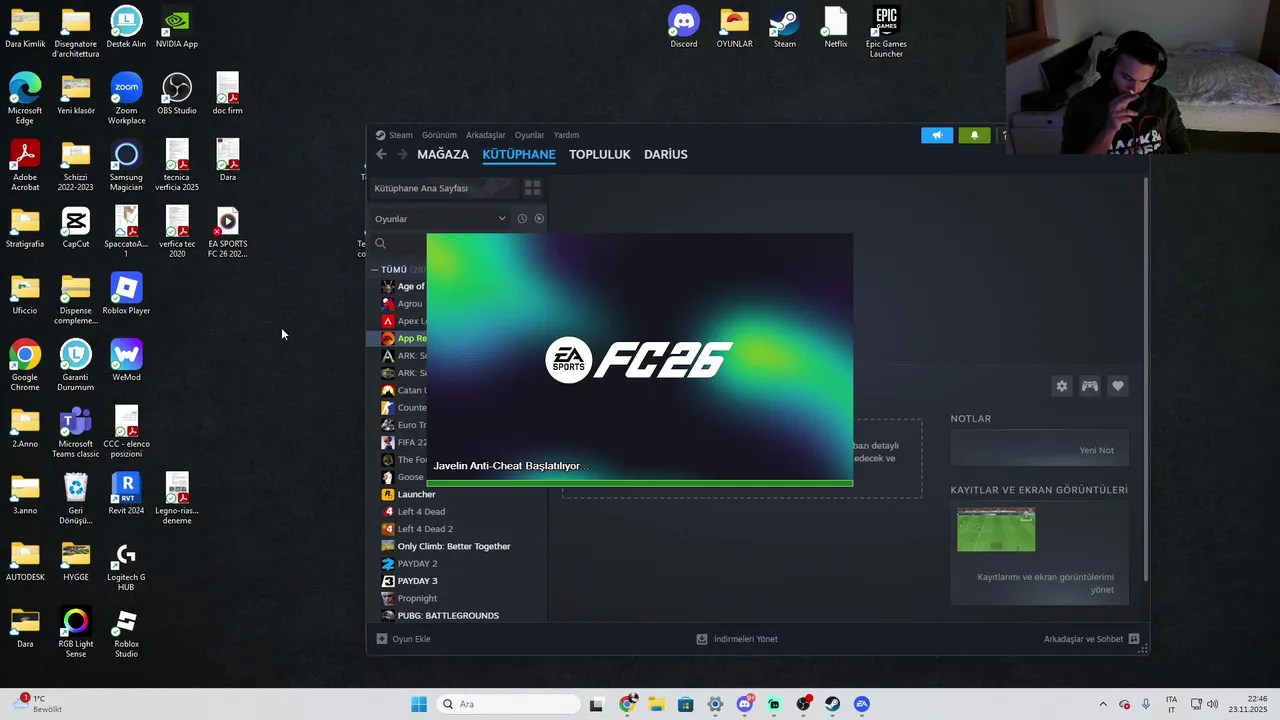Click the taskbar Ara search box
The height and width of the screenshot is (720, 1280).
[508, 704]
